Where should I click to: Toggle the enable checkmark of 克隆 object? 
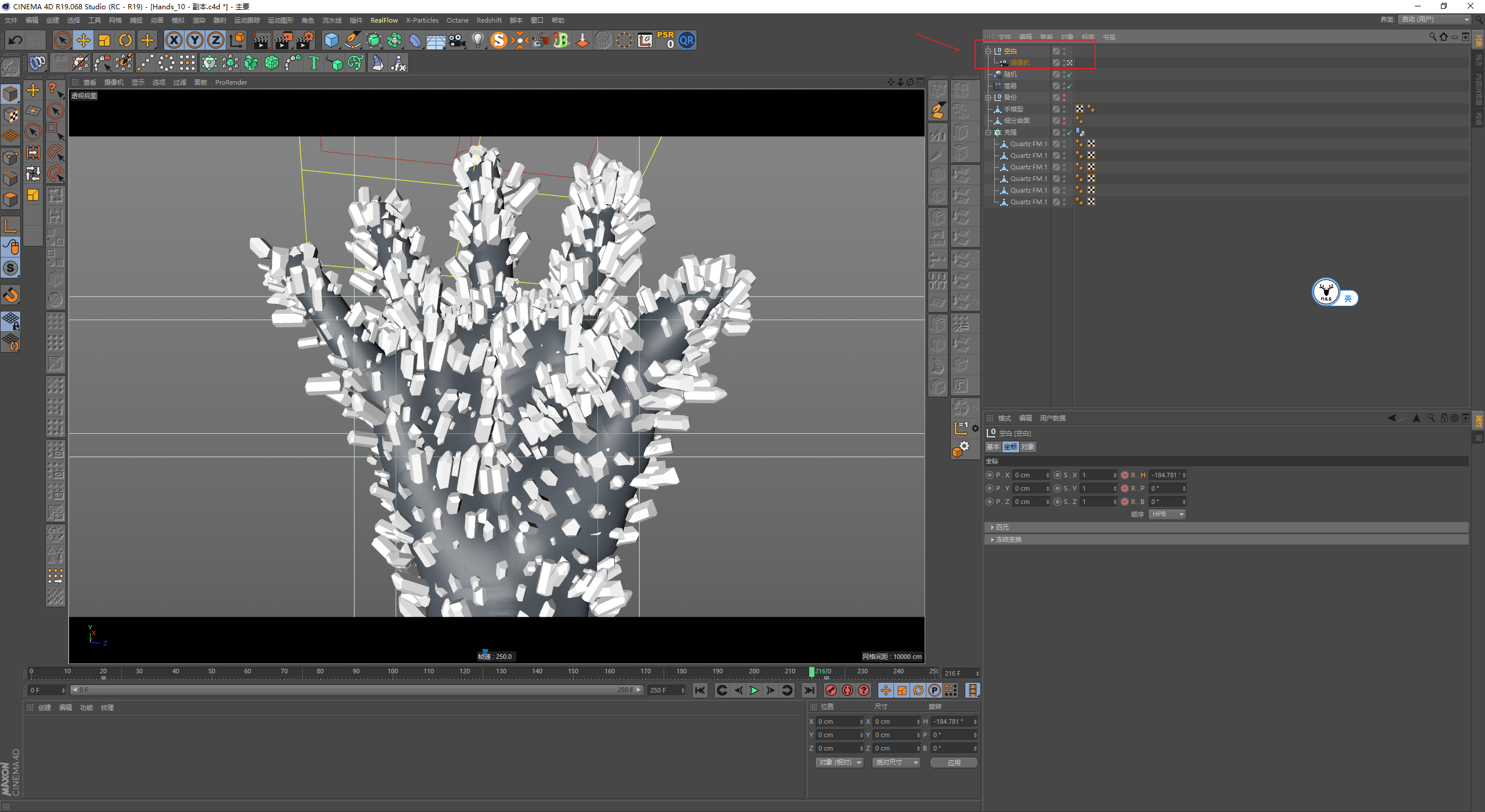tap(1069, 132)
